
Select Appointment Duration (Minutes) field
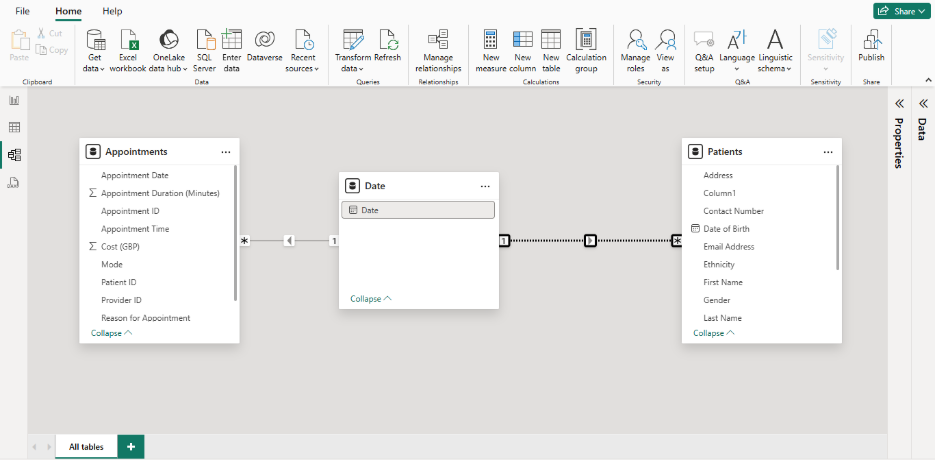(x=158, y=193)
